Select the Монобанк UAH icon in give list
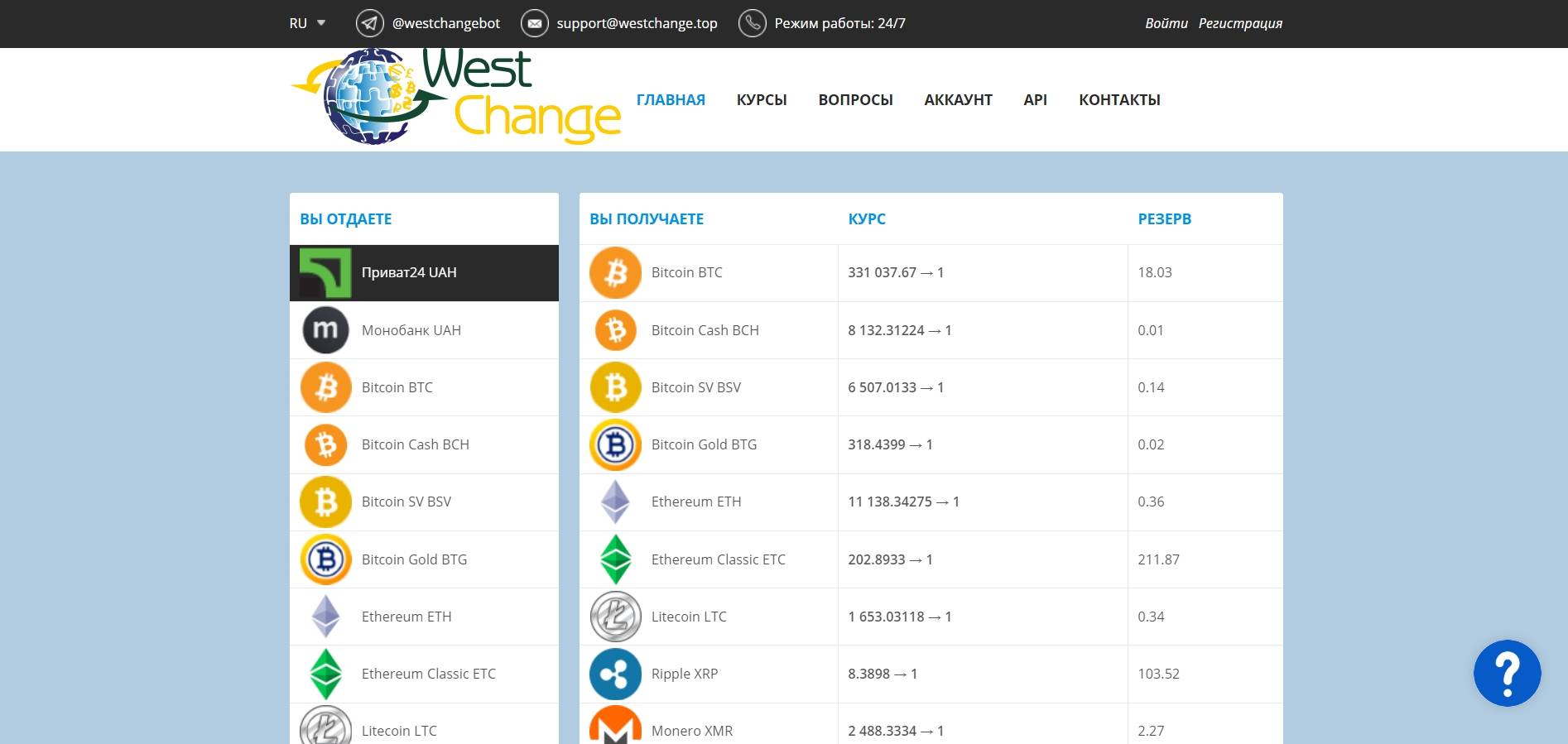This screenshot has height=744, width=1568. [325, 329]
